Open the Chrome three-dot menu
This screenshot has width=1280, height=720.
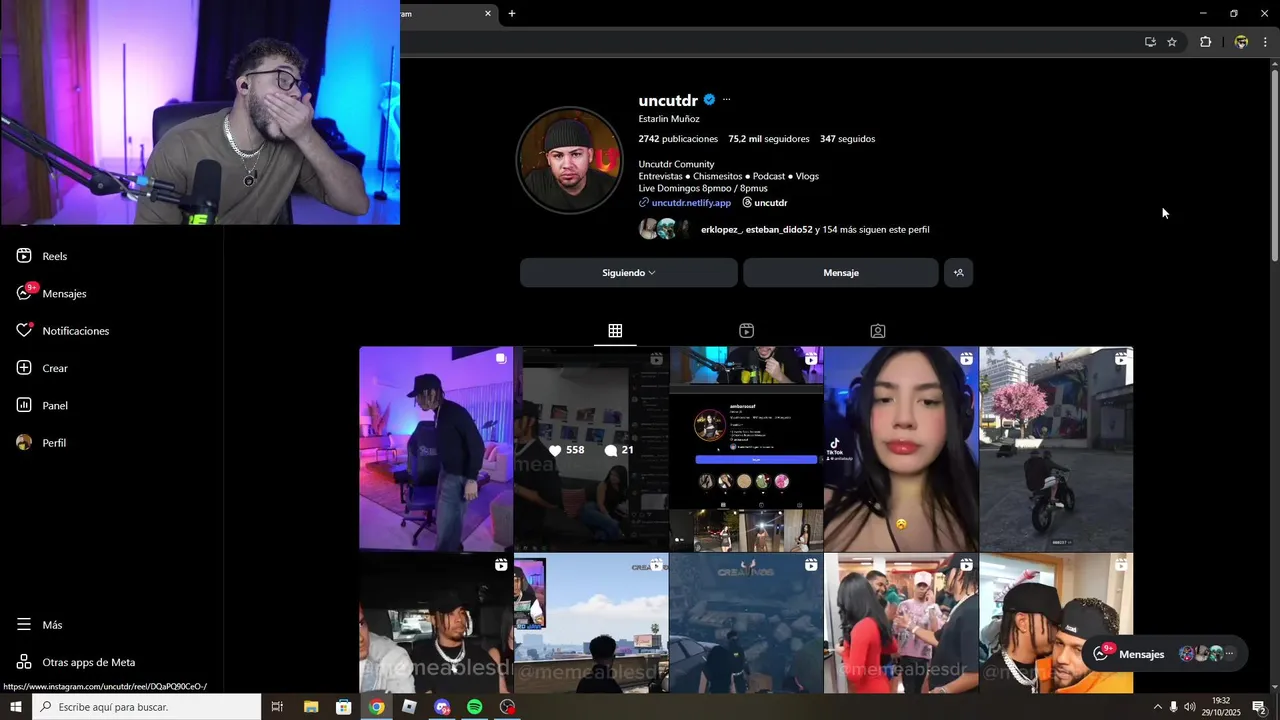(1265, 42)
